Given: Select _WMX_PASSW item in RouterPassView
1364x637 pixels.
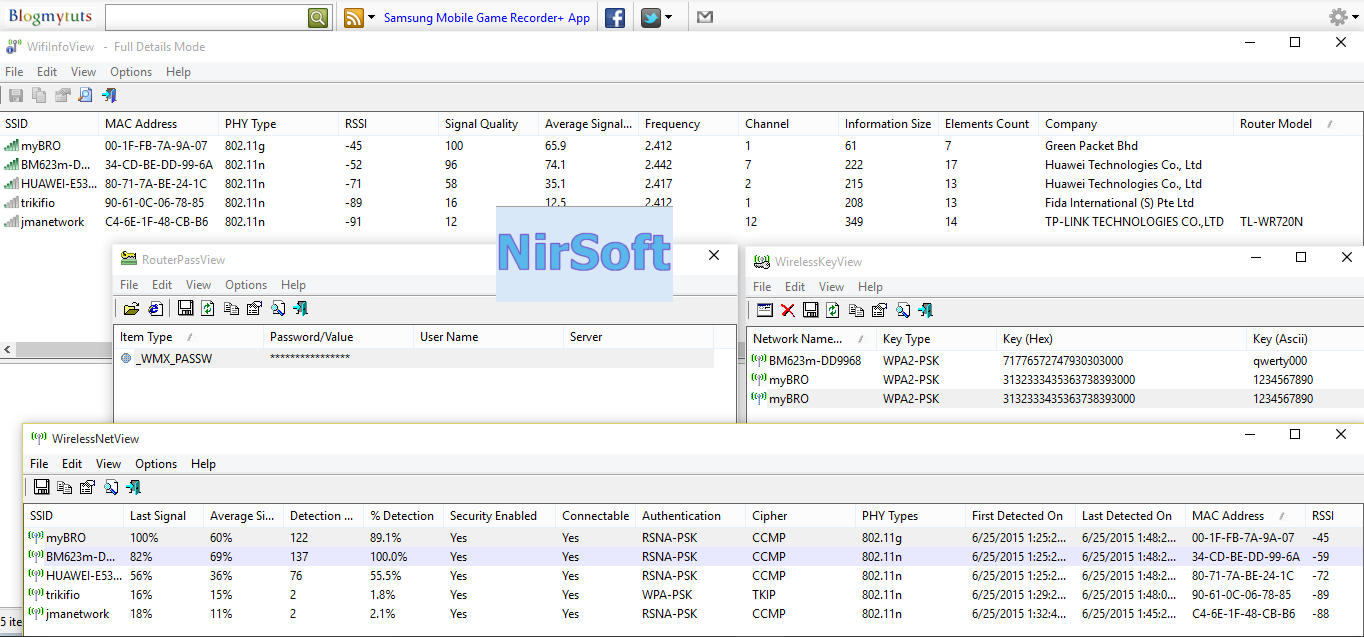Looking at the screenshot, I should pyautogui.click(x=414, y=358).
